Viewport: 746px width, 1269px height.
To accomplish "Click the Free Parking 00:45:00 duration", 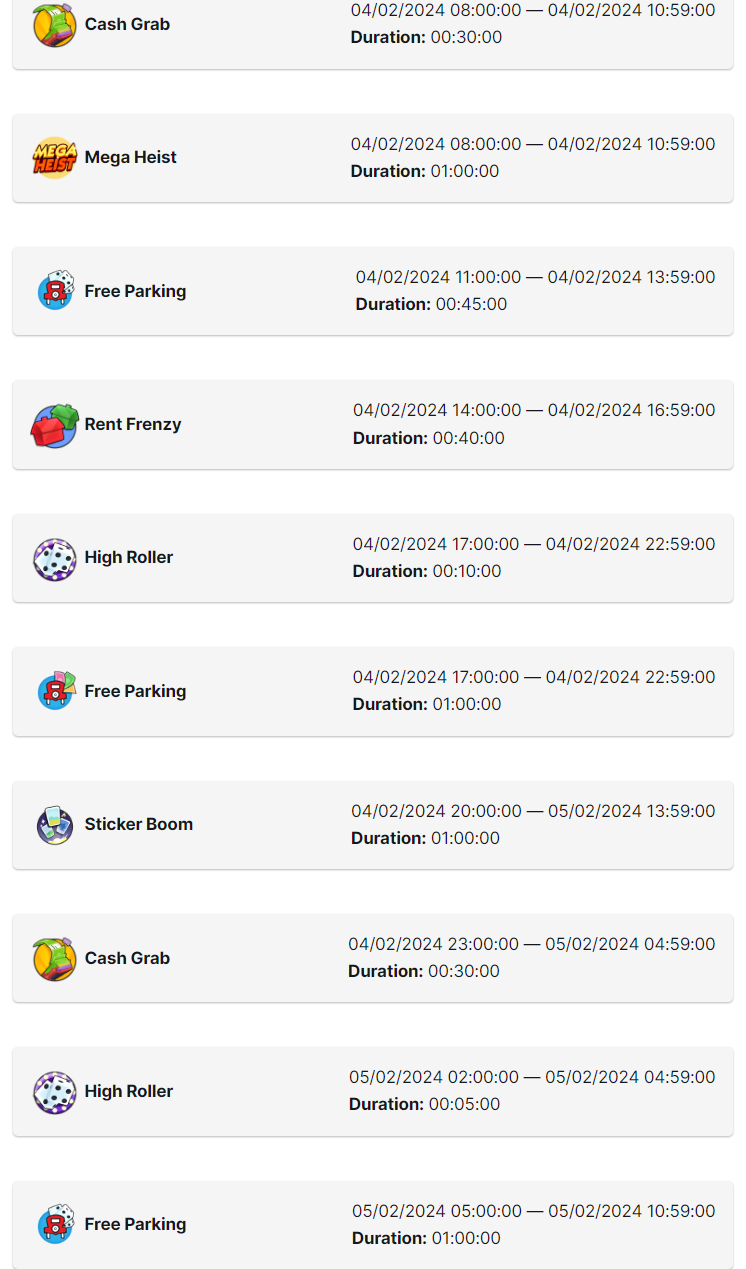I will point(471,304).
